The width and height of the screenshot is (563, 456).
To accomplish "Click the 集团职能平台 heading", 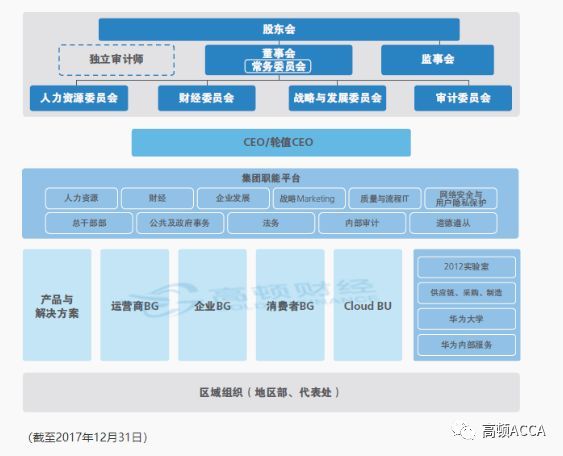I will tap(270, 178).
